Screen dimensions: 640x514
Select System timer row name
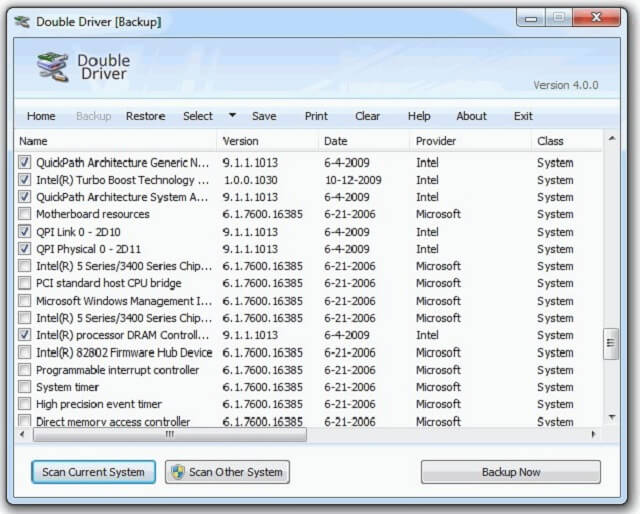(67, 387)
